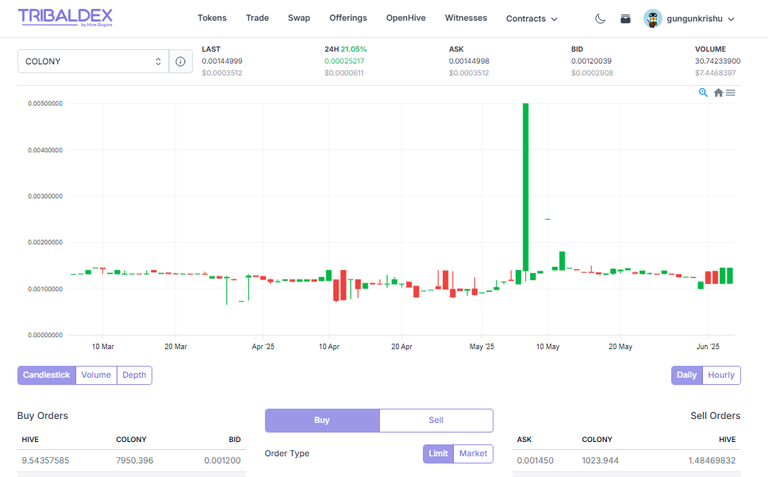Click sell order ask 0.001450
The height and width of the screenshot is (477, 768).
point(535,460)
